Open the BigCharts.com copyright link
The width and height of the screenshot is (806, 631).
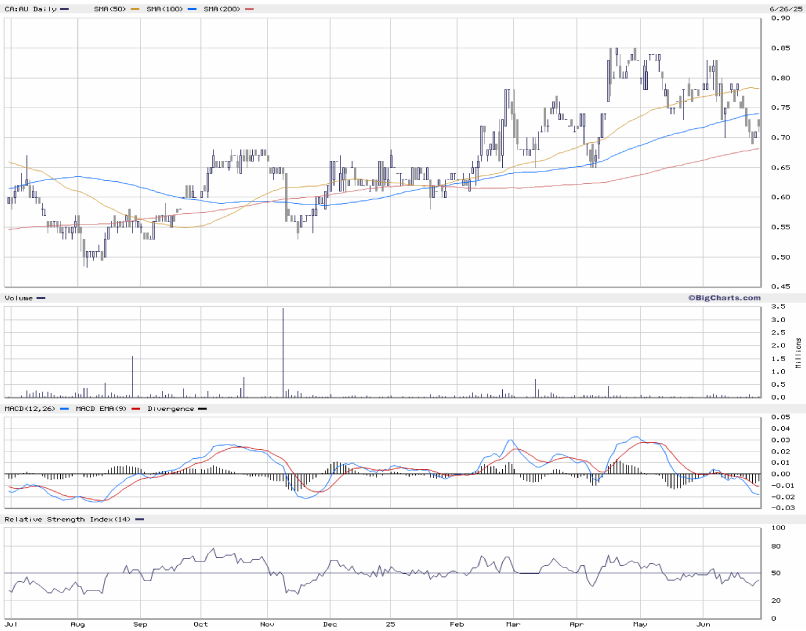[x=723, y=297]
